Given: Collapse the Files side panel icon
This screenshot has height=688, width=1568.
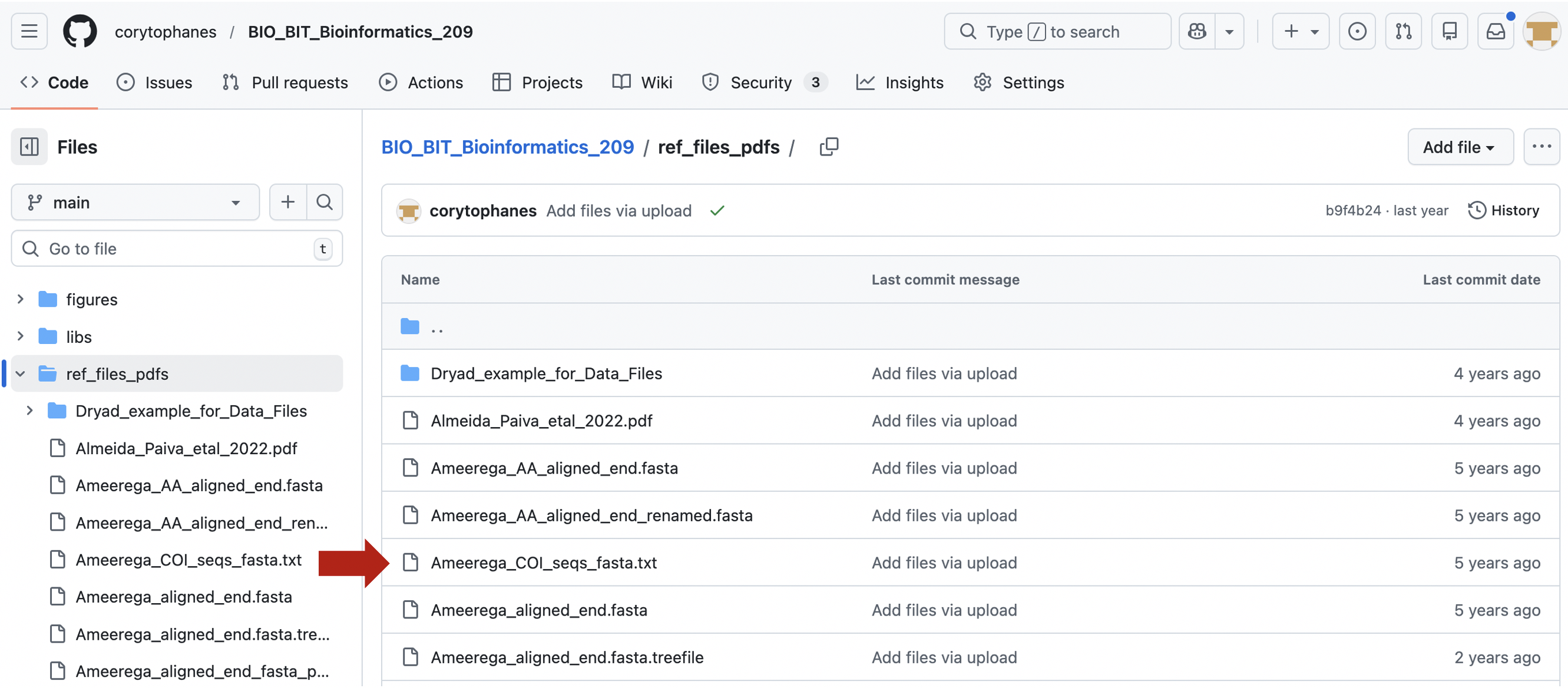Looking at the screenshot, I should click(29, 147).
